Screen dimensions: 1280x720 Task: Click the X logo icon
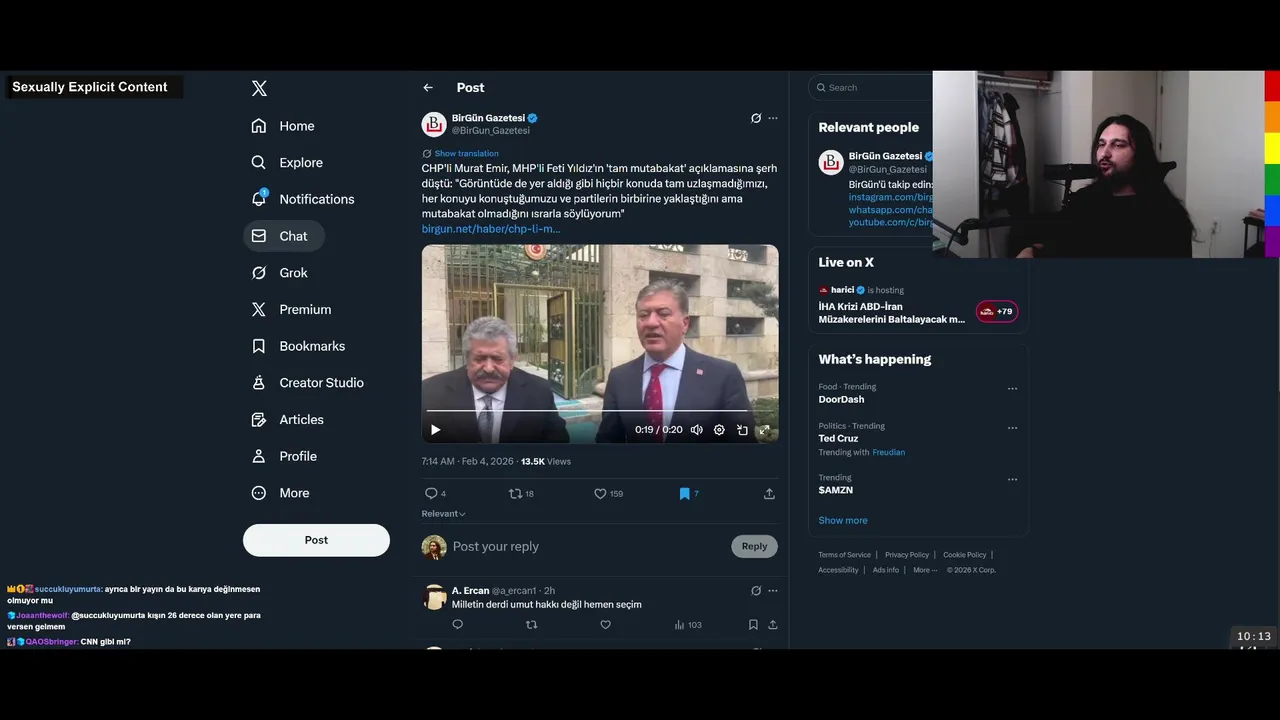click(x=259, y=88)
